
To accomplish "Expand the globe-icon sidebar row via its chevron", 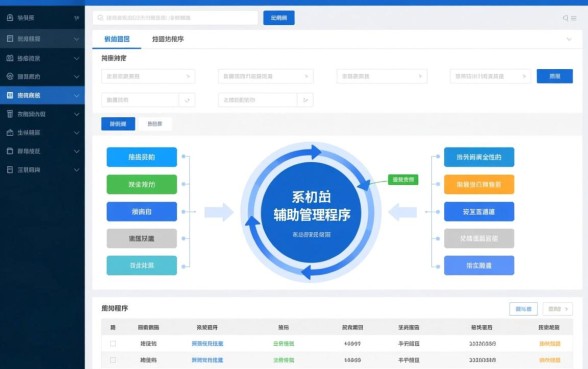I will tap(76, 77).
